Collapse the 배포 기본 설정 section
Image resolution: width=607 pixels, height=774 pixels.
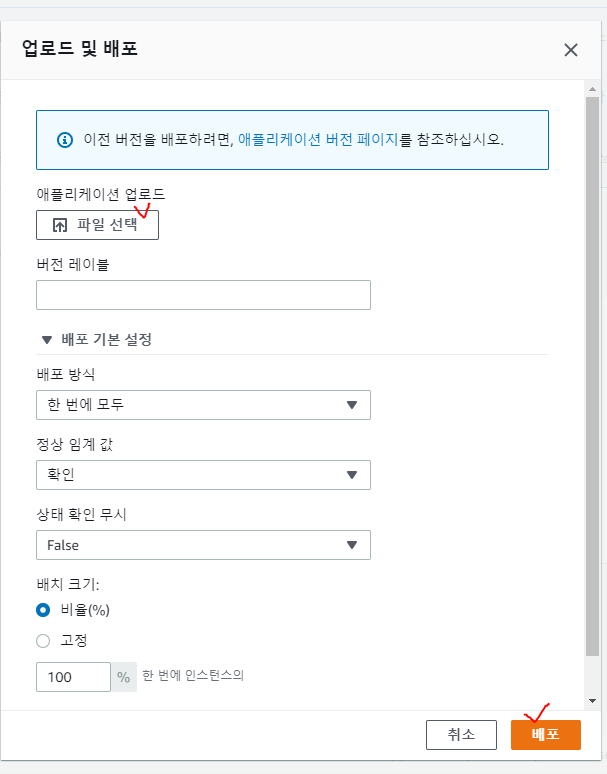point(46,340)
